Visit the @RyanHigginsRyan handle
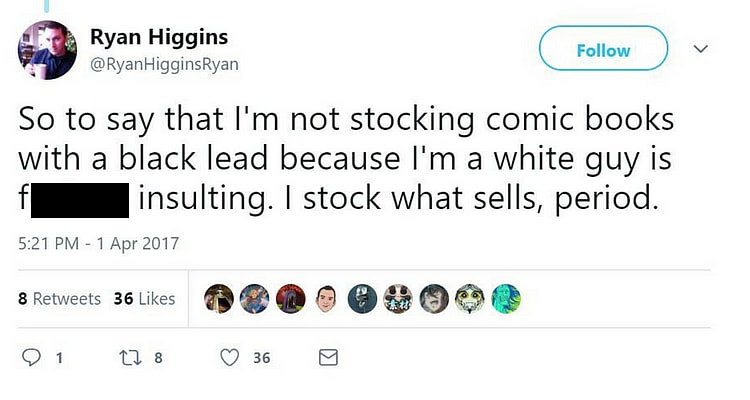The height and width of the screenshot is (400, 750). [164, 64]
